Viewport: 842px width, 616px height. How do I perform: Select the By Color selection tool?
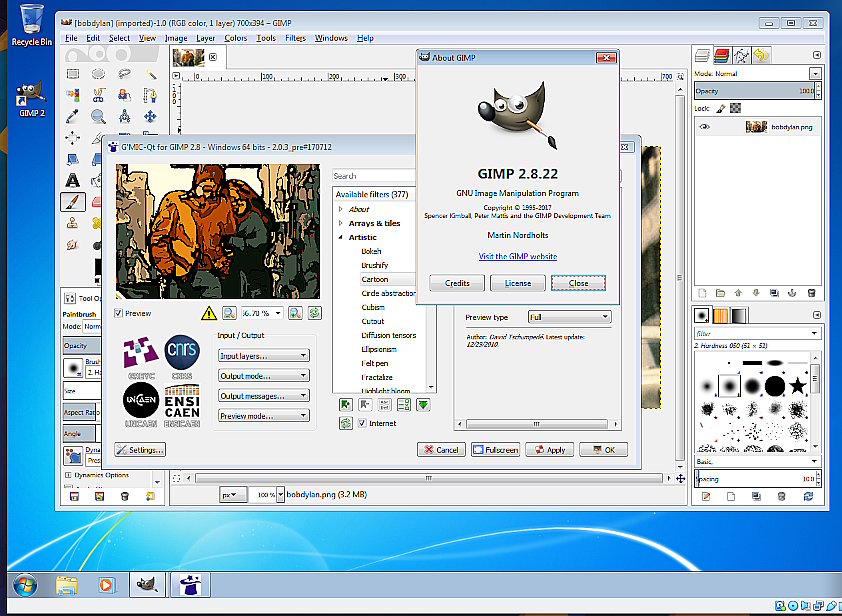click(72, 96)
